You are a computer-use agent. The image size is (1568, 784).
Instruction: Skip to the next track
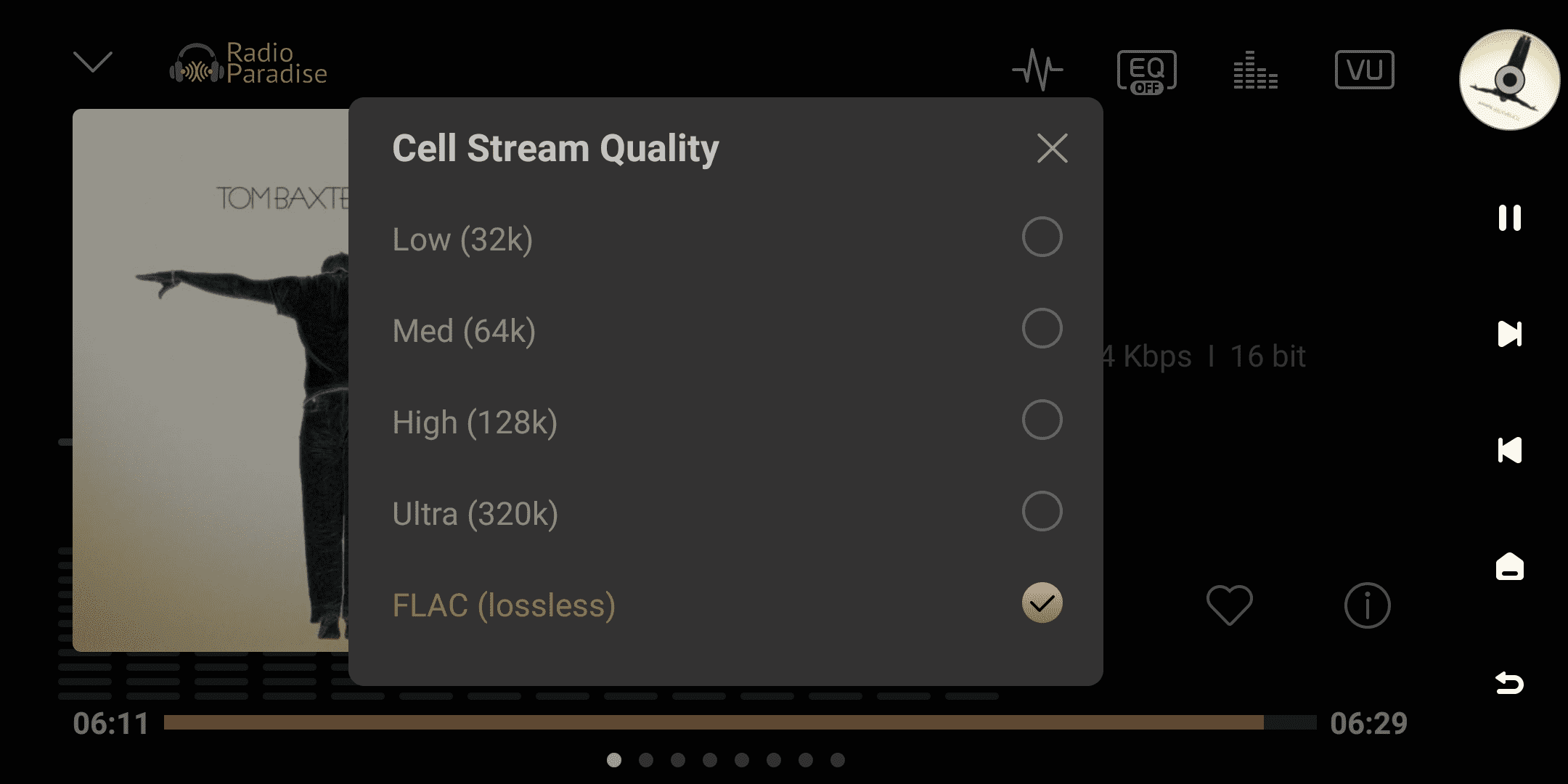click(1509, 334)
